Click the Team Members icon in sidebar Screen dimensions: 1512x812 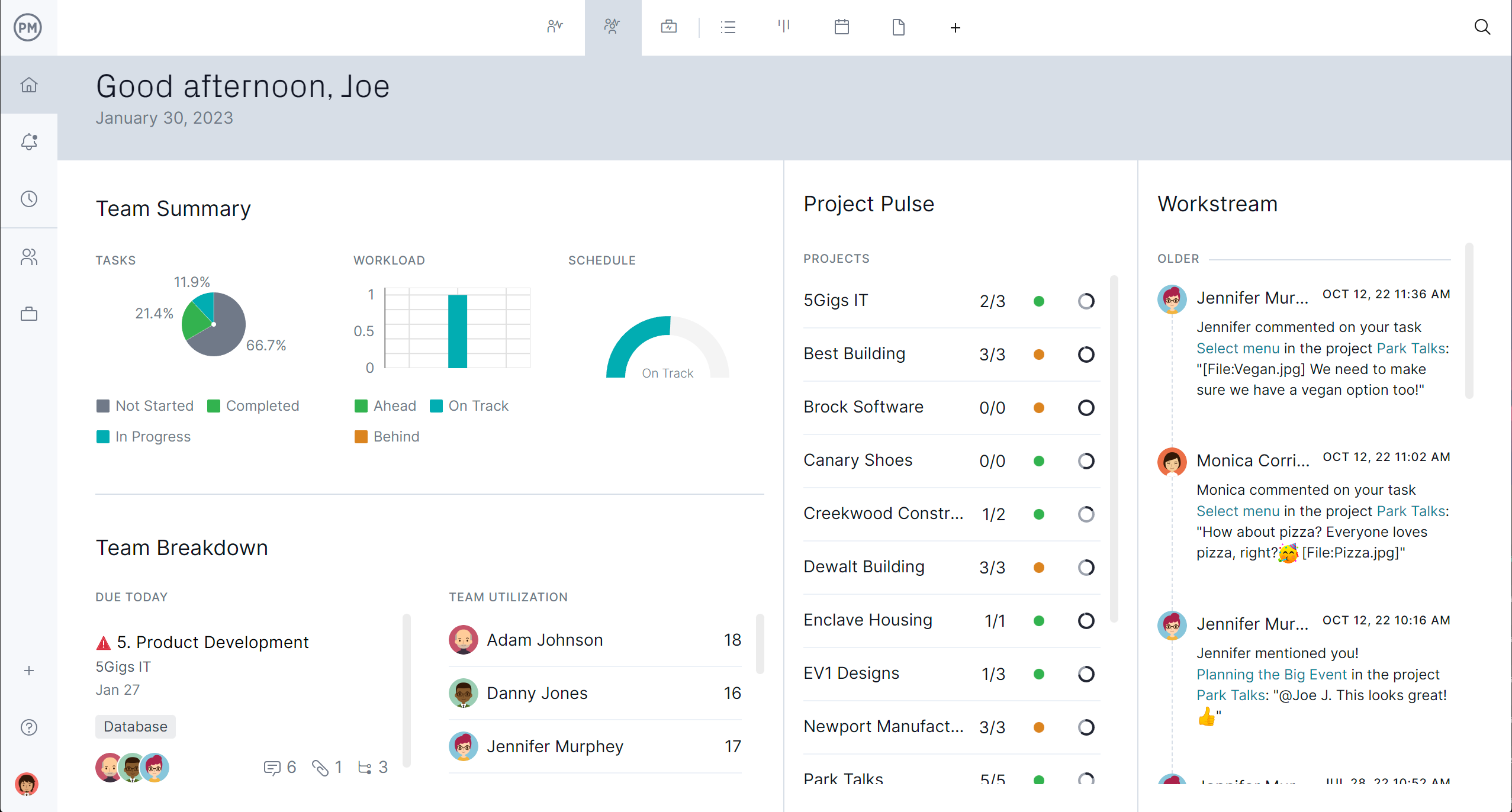(28, 255)
